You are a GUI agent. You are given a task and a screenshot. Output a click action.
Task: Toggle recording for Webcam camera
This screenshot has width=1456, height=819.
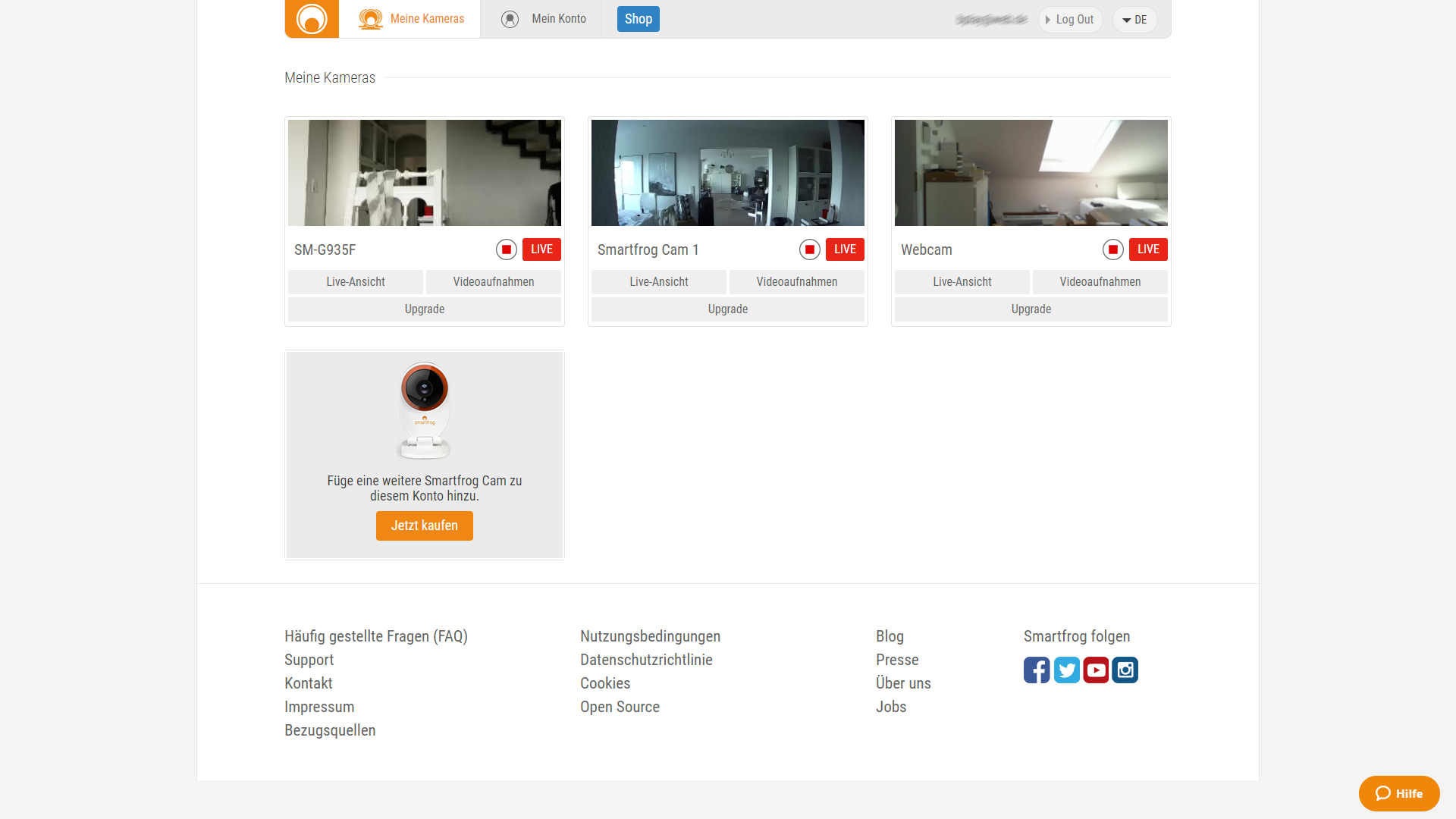(x=1113, y=249)
